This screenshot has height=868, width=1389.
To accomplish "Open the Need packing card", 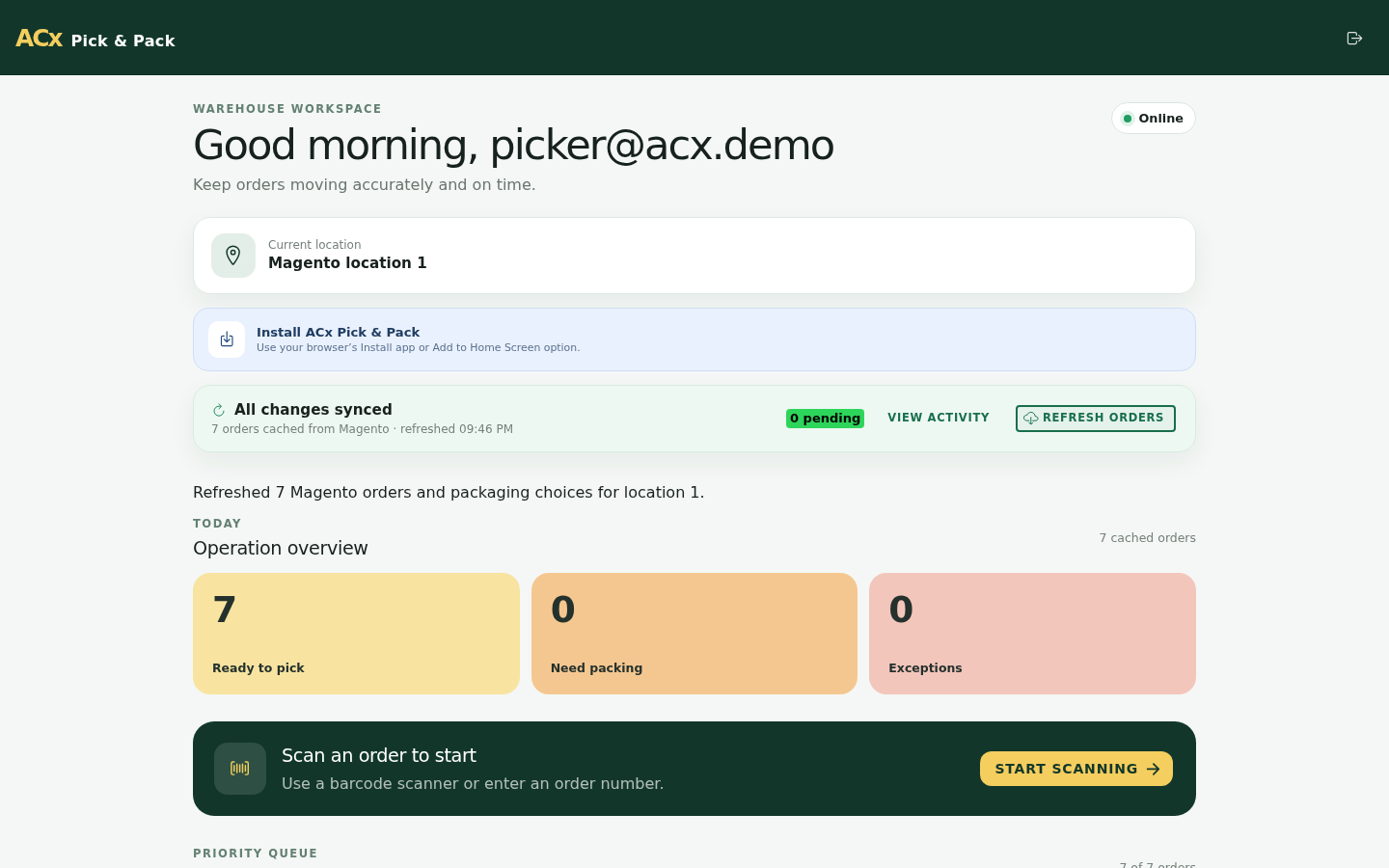I will point(694,634).
